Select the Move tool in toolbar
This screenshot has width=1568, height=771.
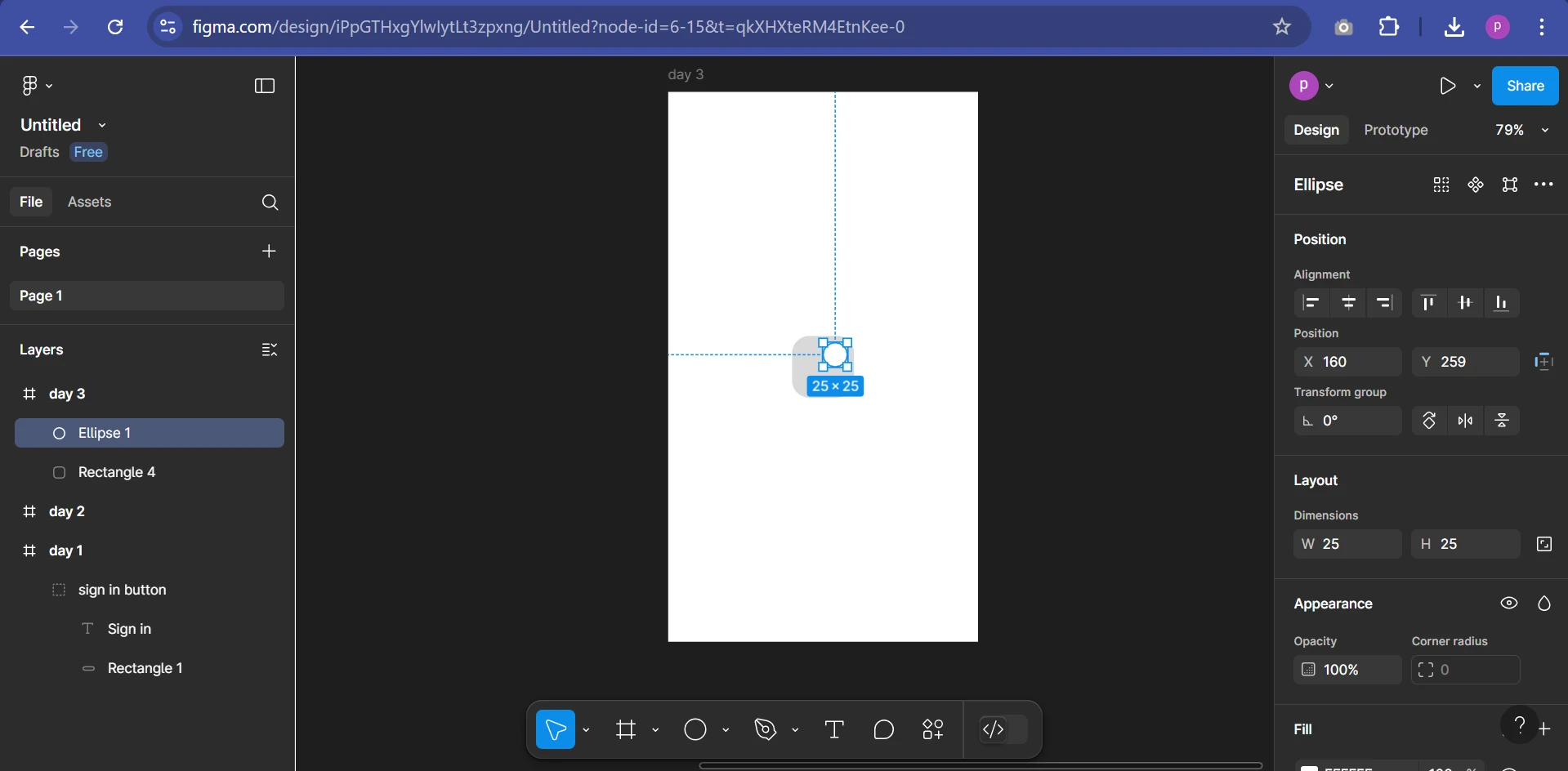pos(556,729)
